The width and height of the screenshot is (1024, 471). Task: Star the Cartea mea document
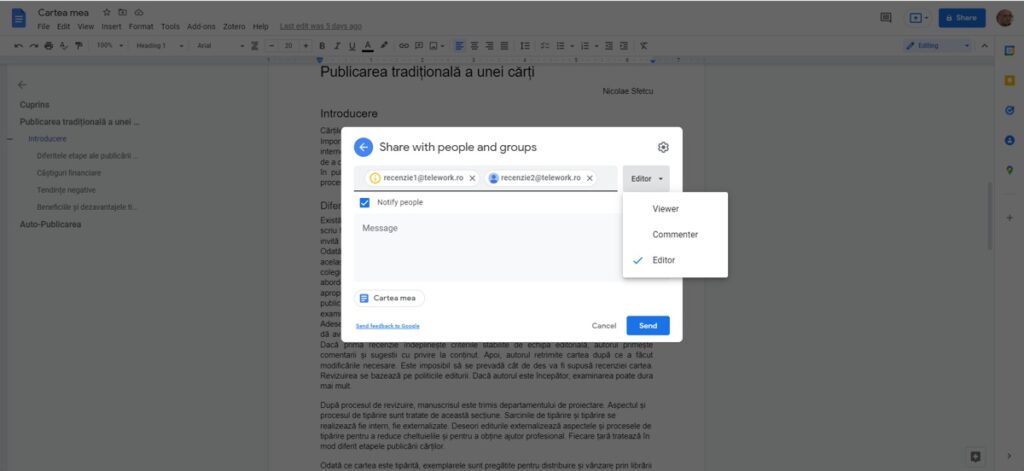[x=106, y=12]
